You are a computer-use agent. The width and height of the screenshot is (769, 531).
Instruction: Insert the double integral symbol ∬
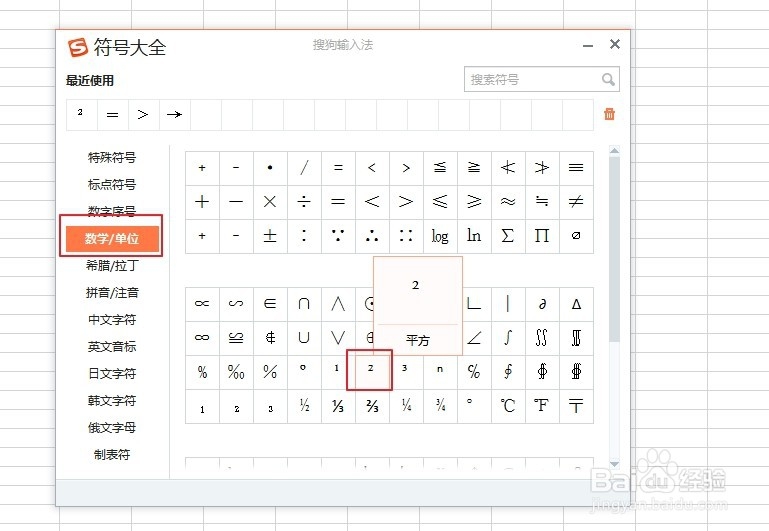click(x=542, y=338)
